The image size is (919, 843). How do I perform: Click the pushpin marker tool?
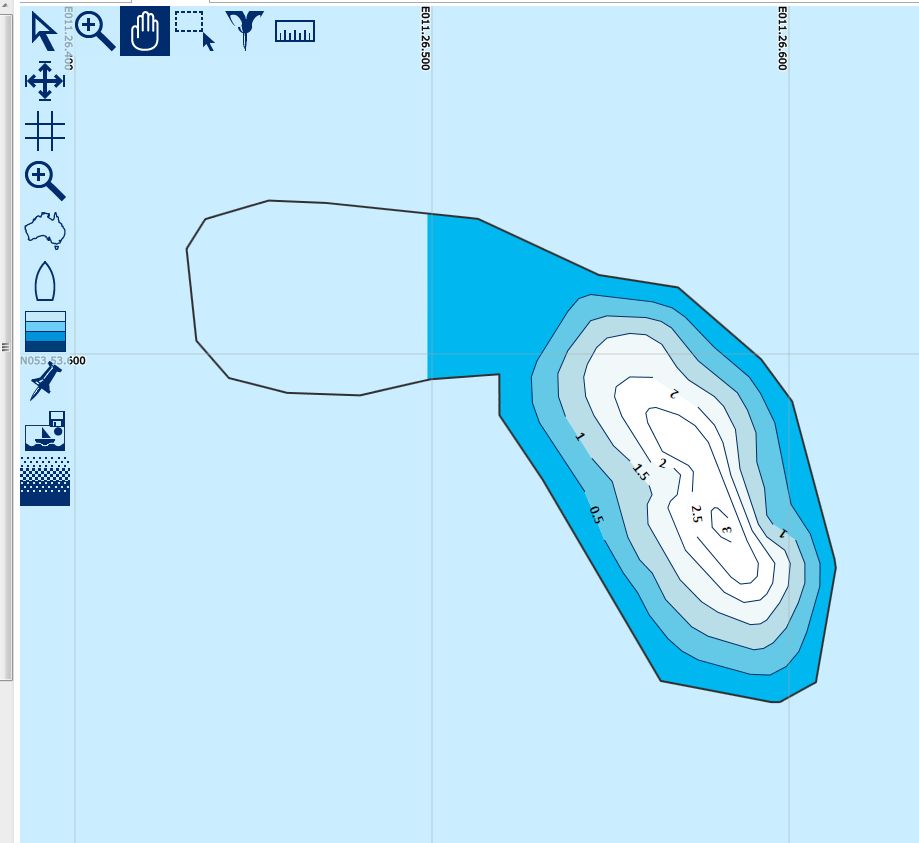(x=44, y=381)
